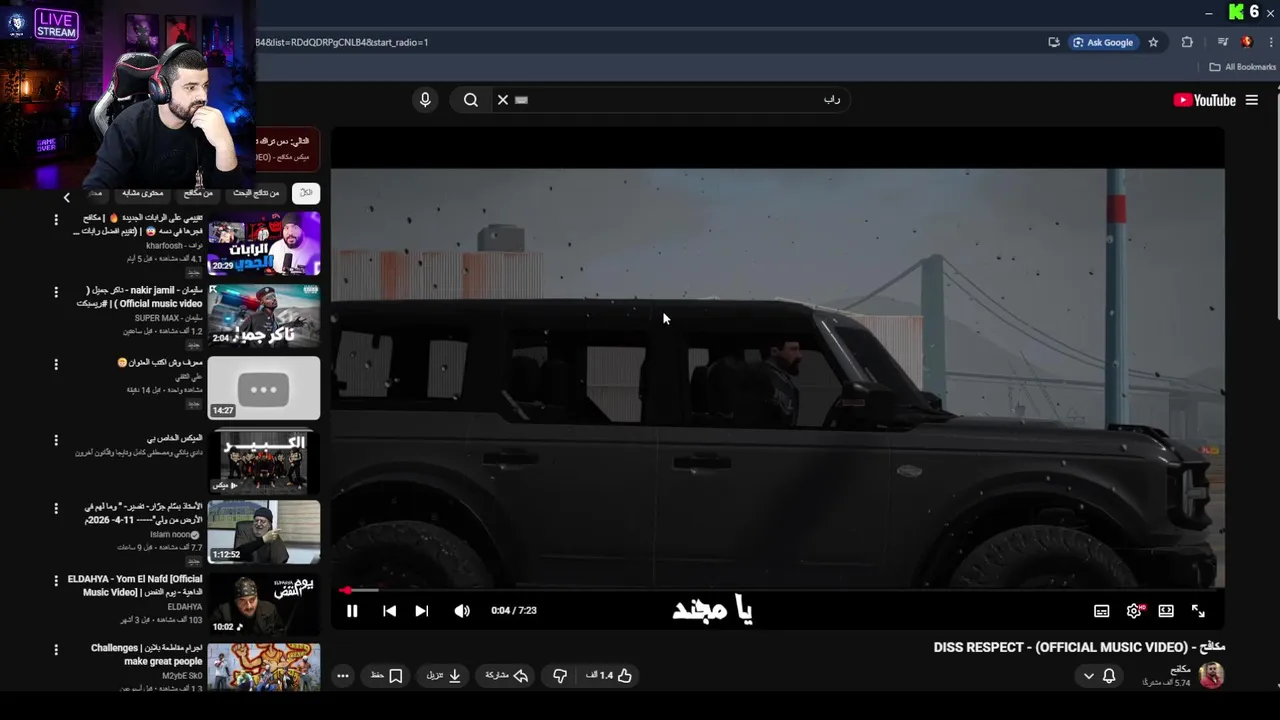The width and height of the screenshot is (1280, 720).
Task: Open the مكافح channel avatar
Action: click(1211, 676)
